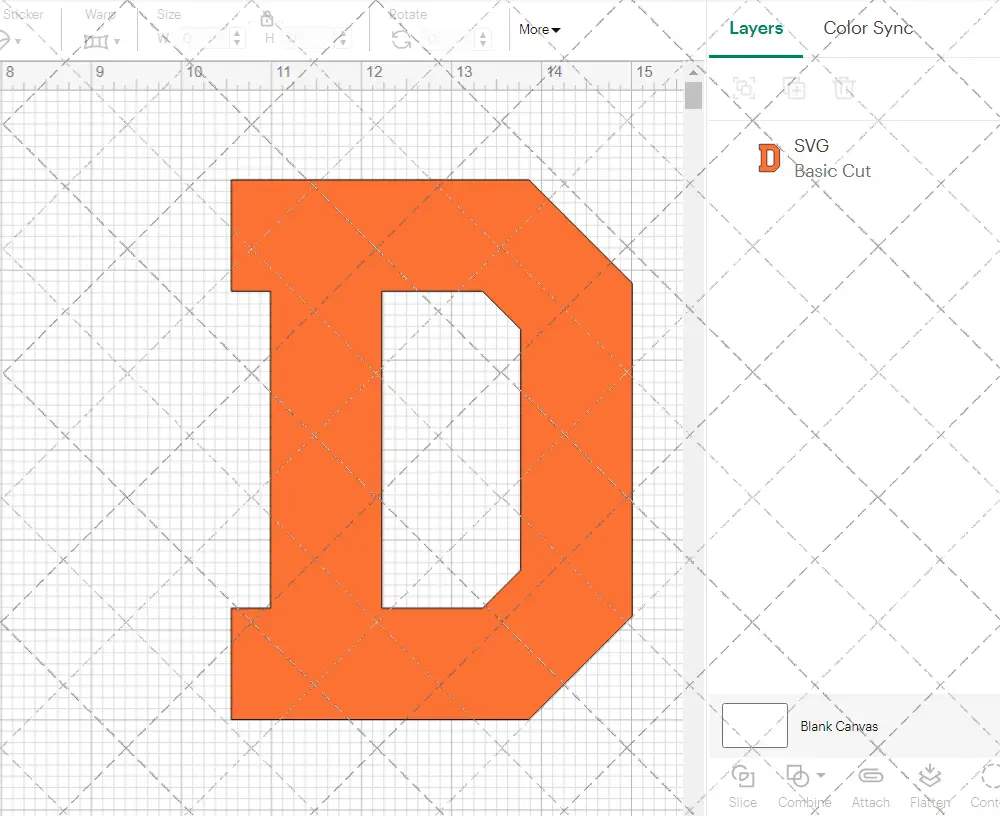
Task: Click the Blank Canvas white swatch
Action: point(755,725)
